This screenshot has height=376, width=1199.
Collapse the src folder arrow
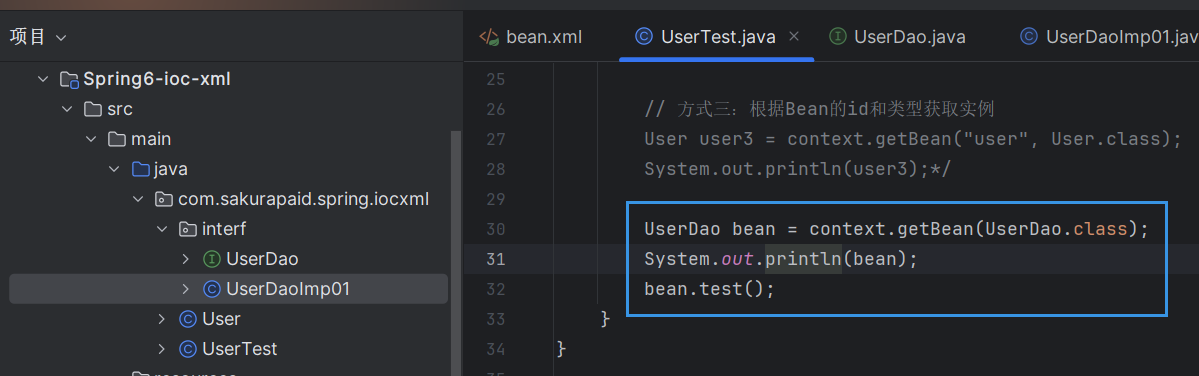click(x=67, y=109)
